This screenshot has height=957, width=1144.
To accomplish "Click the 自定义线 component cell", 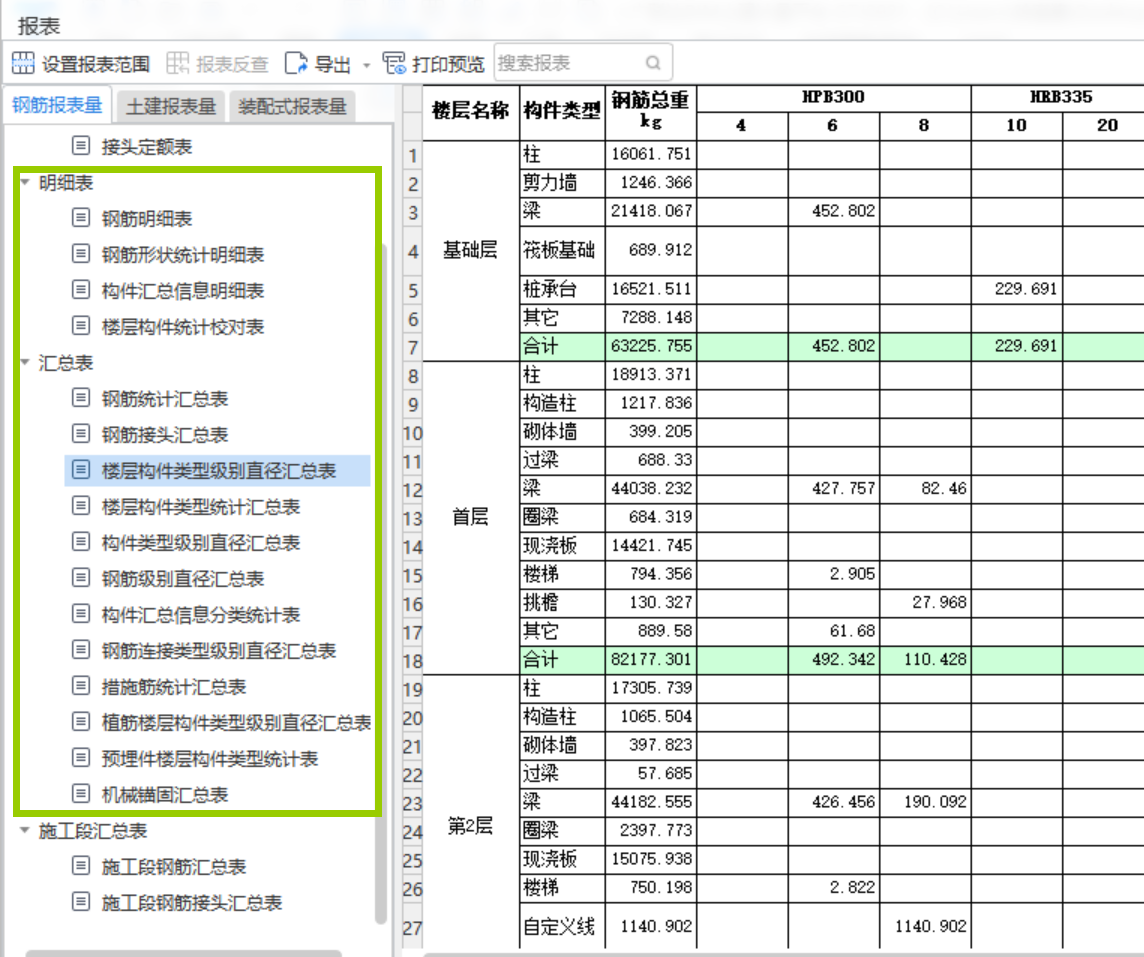I will (x=562, y=926).
